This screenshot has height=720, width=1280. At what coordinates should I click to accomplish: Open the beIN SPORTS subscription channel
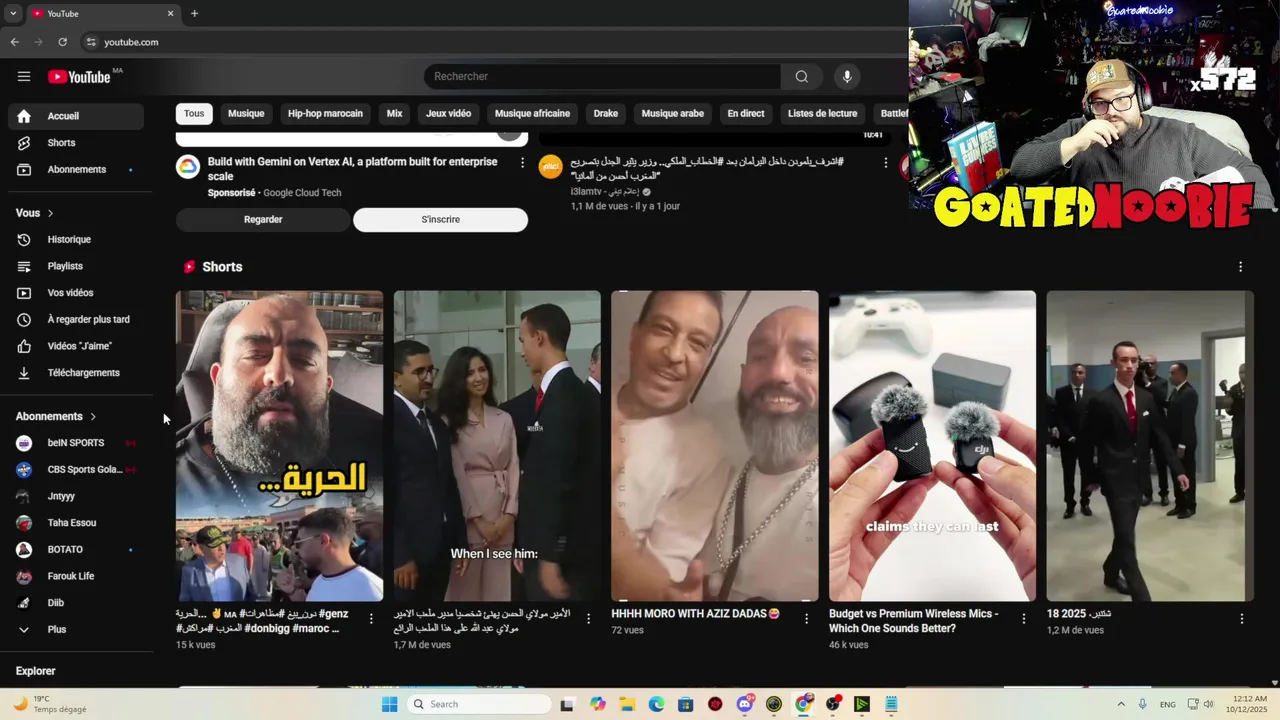[76, 443]
